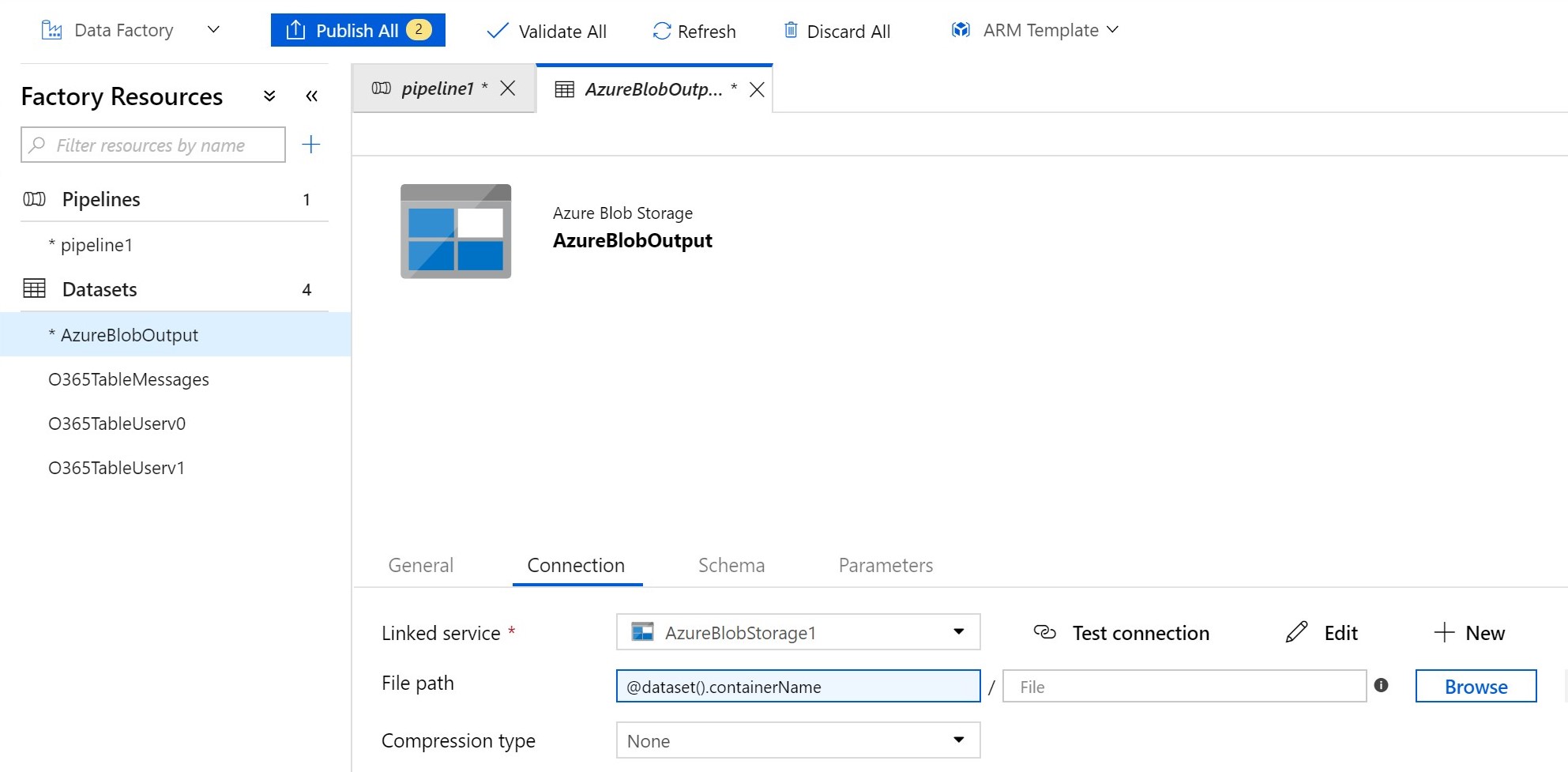
Task: Add a new resource with plus icon
Action: pyautogui.click(x=311, y=145)
